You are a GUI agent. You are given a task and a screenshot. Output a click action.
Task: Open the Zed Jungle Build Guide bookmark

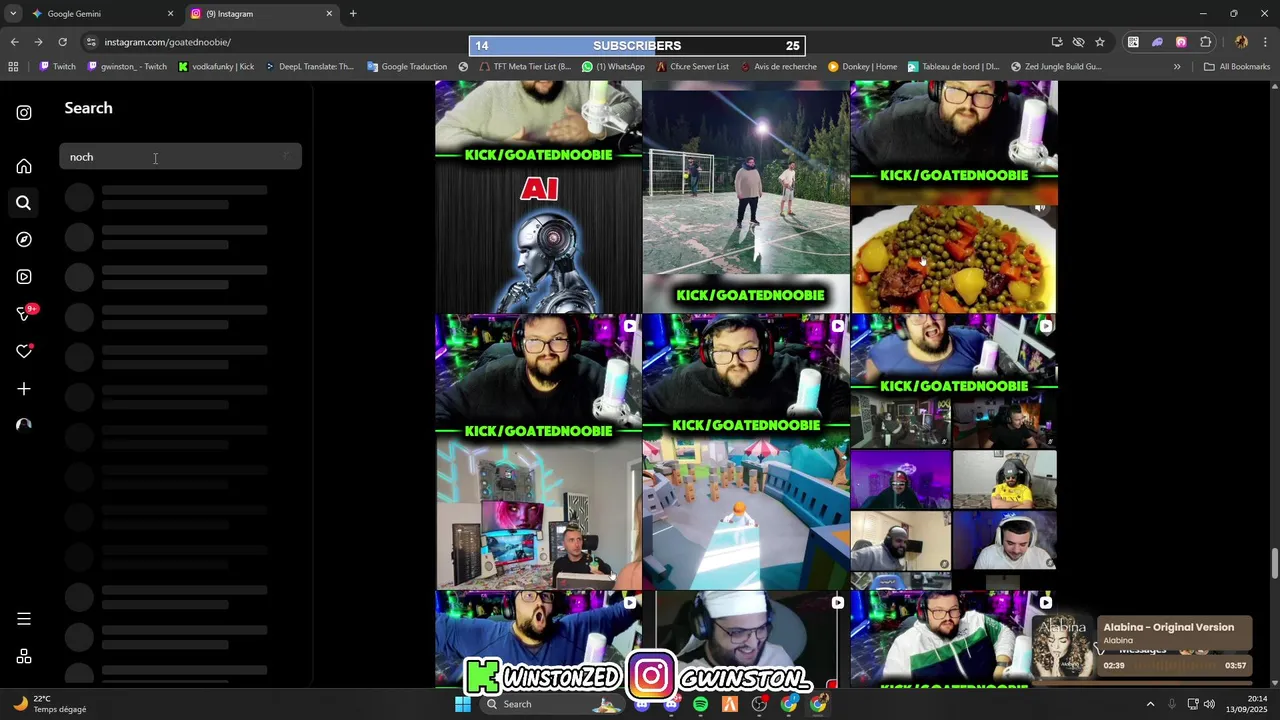[1056, 67]
